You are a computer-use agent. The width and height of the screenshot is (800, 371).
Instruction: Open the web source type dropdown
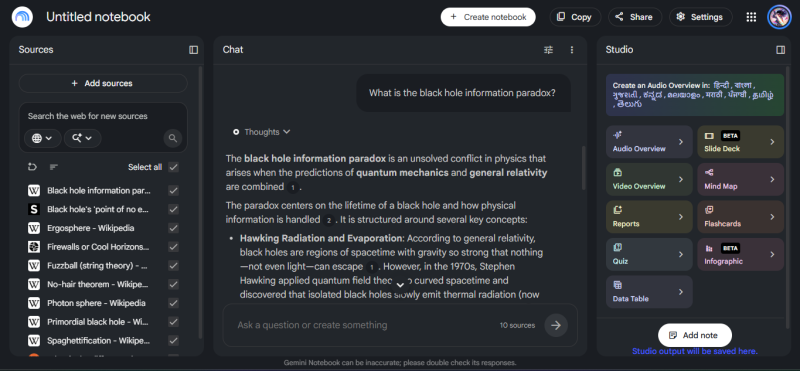pyautogui.click(x=42, y=138)
